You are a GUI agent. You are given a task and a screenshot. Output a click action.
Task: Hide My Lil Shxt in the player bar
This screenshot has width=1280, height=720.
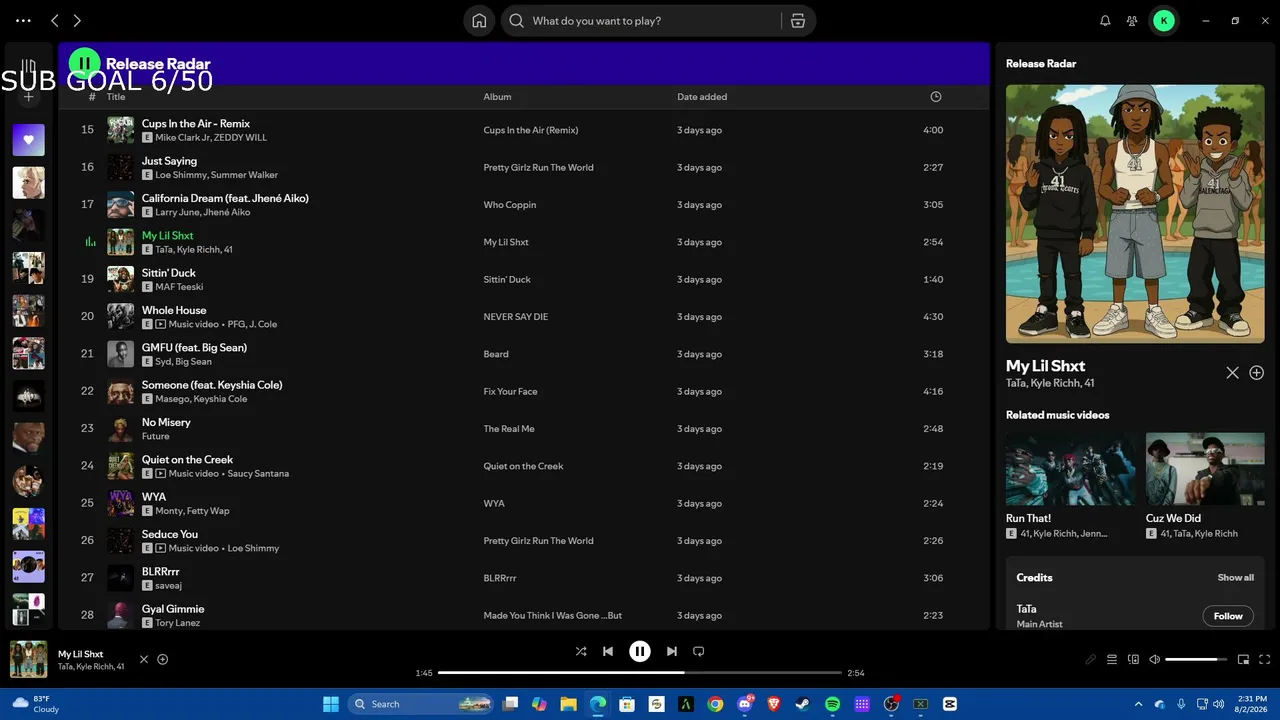144,659
